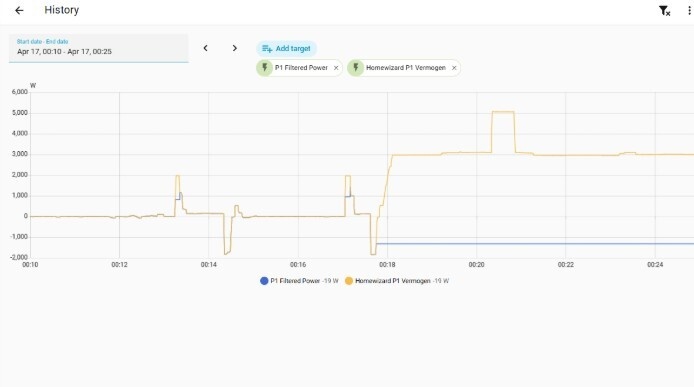The height and width of the screenshot is (387, 694).
Task: Click the 5,000 W peak on the chart
Action: click(x=503, y=112)
